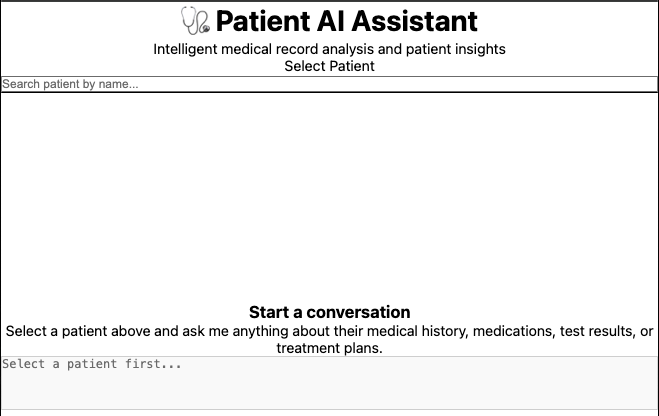Click the "Start a conversation" heading
This screenshot has width=659, height=416.
click(329, 312)
